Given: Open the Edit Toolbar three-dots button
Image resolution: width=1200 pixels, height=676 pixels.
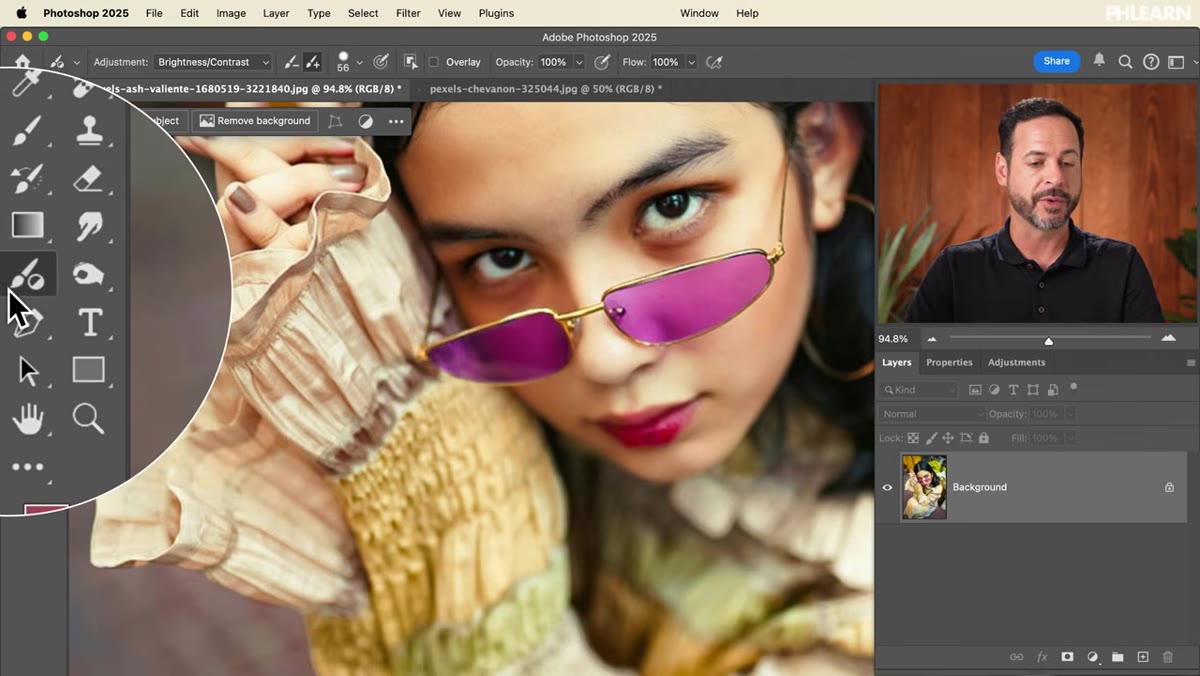Looking at the screenshot, I should click(28, 467).
